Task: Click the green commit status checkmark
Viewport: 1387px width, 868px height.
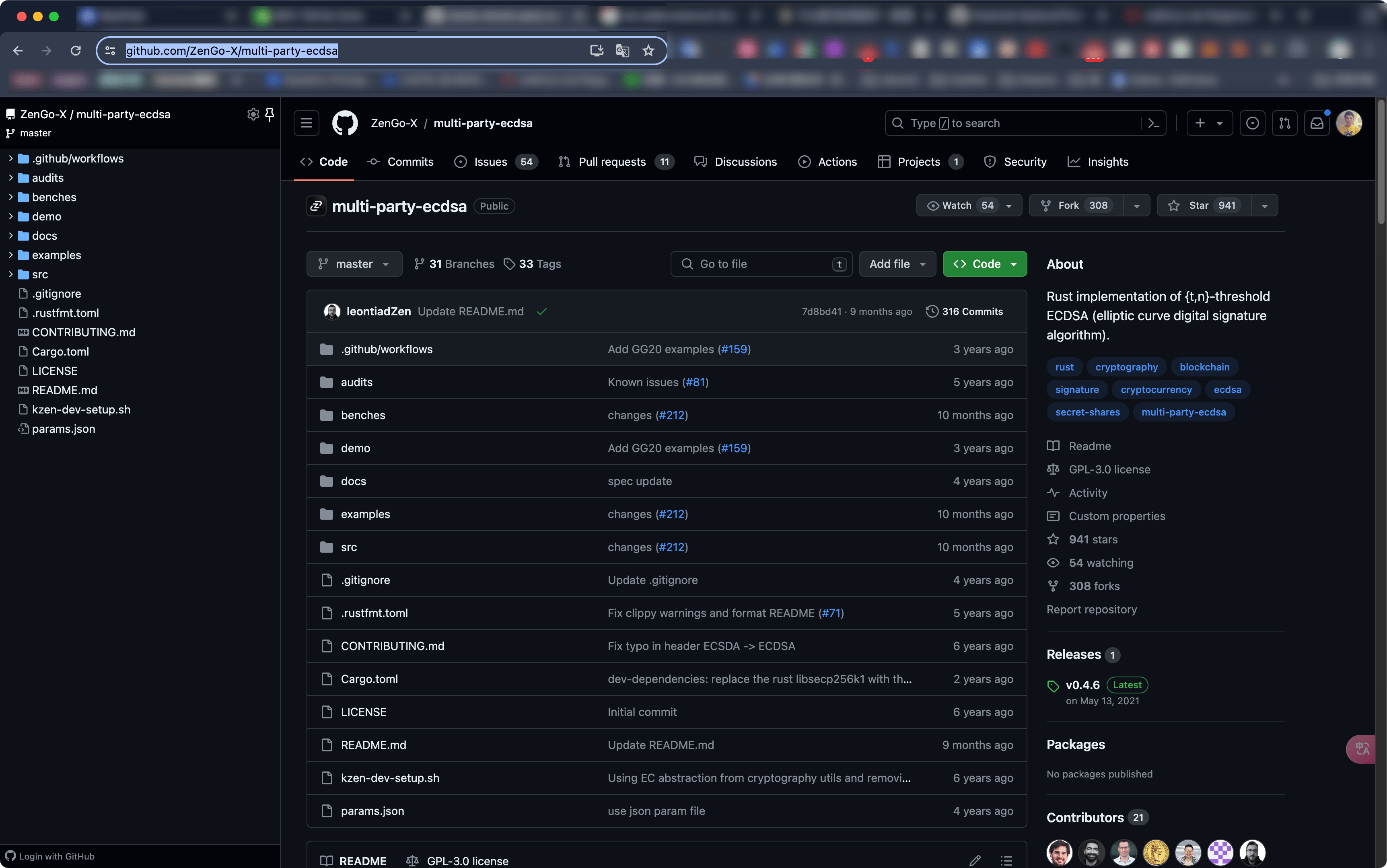Action: pos(541,311)
